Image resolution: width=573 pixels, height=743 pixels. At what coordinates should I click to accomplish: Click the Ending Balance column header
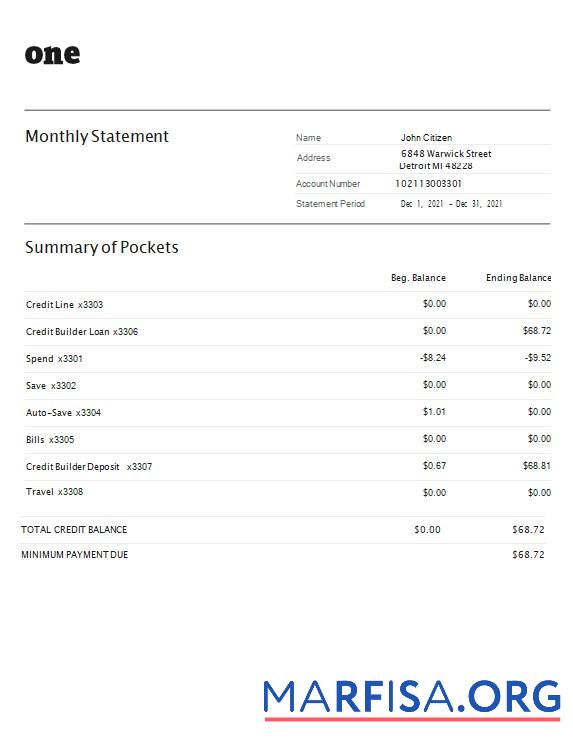pos(518,278)
